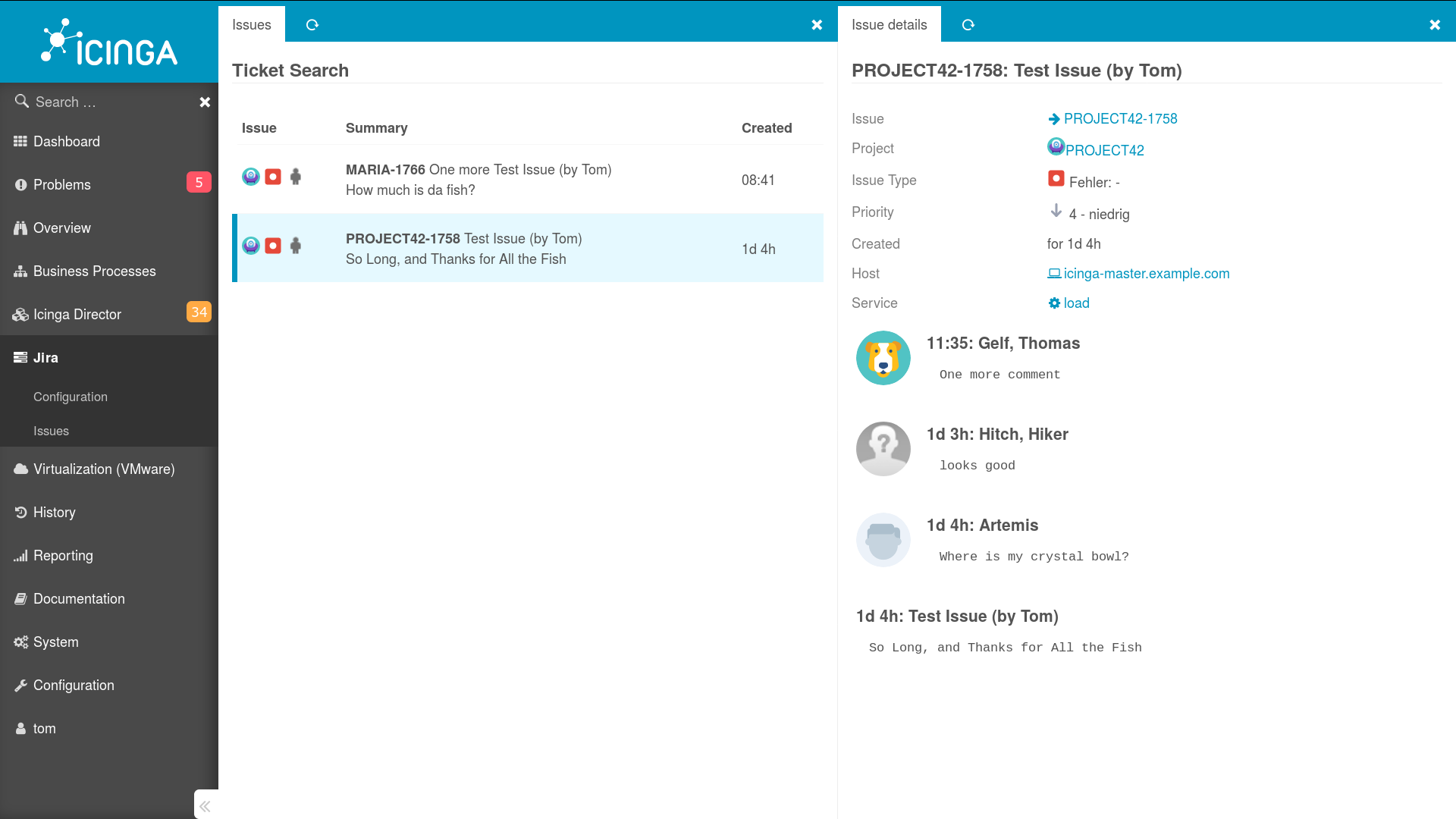
Task: Open the Issues tab in Jira section
Action: point(51,431)
